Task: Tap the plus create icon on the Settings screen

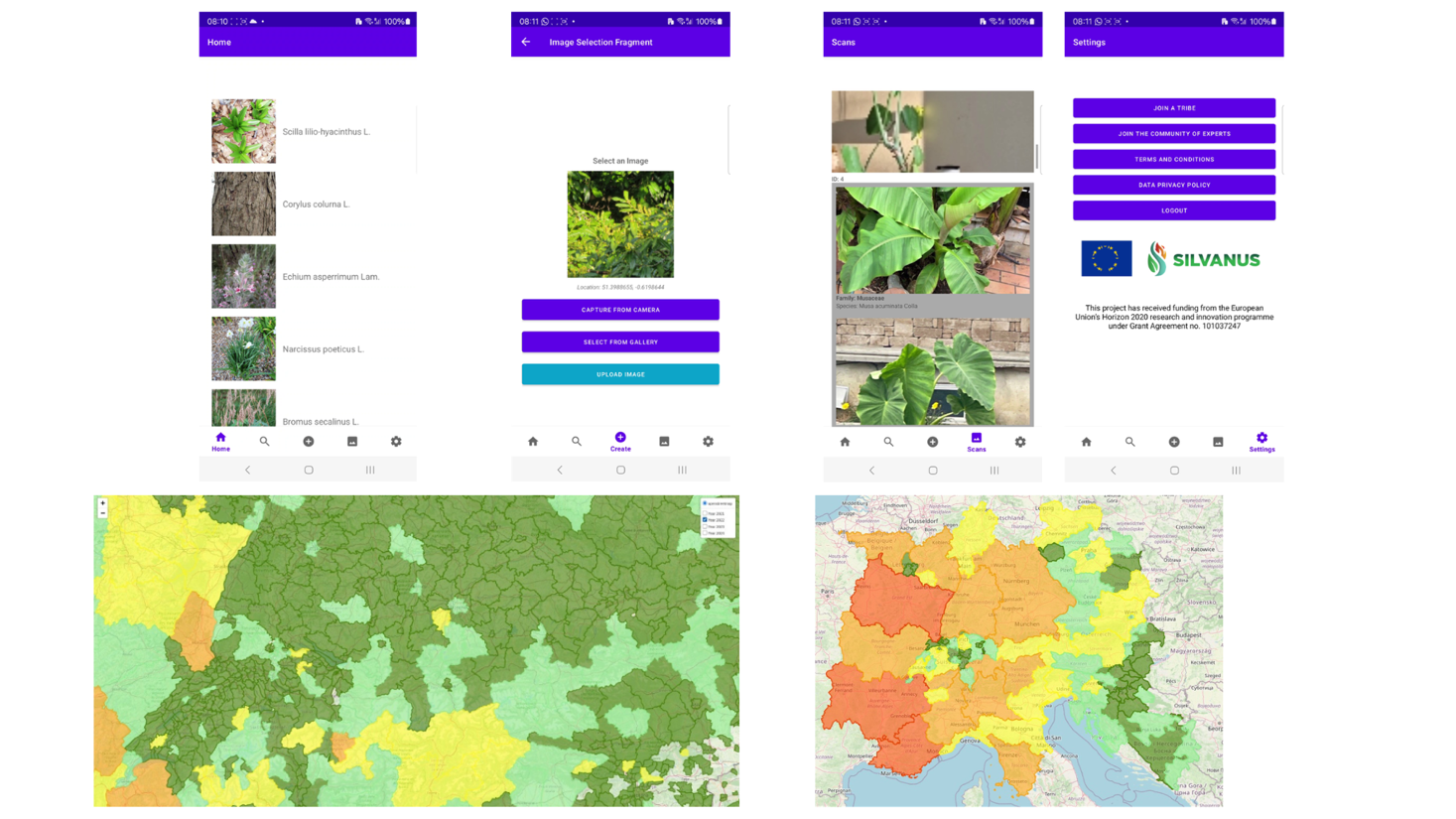Action: tap(1174, 442)
